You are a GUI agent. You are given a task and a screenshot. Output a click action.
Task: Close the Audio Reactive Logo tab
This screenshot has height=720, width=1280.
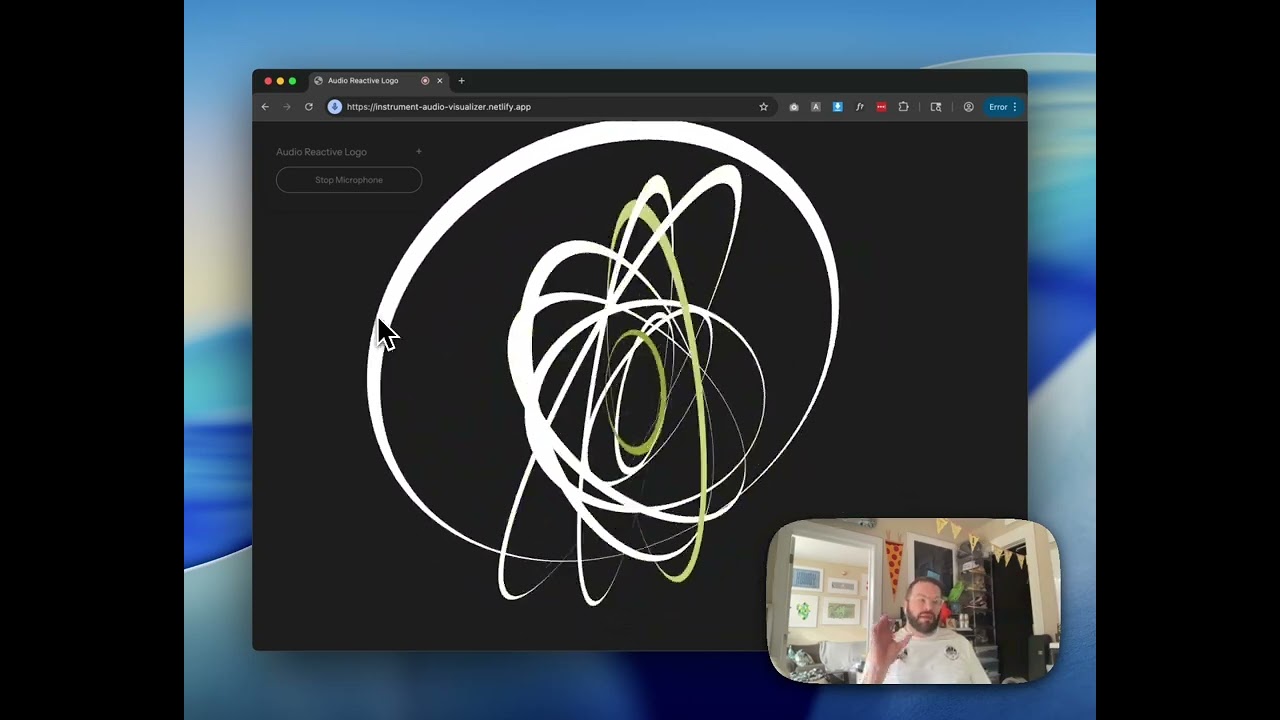[440, 81]
